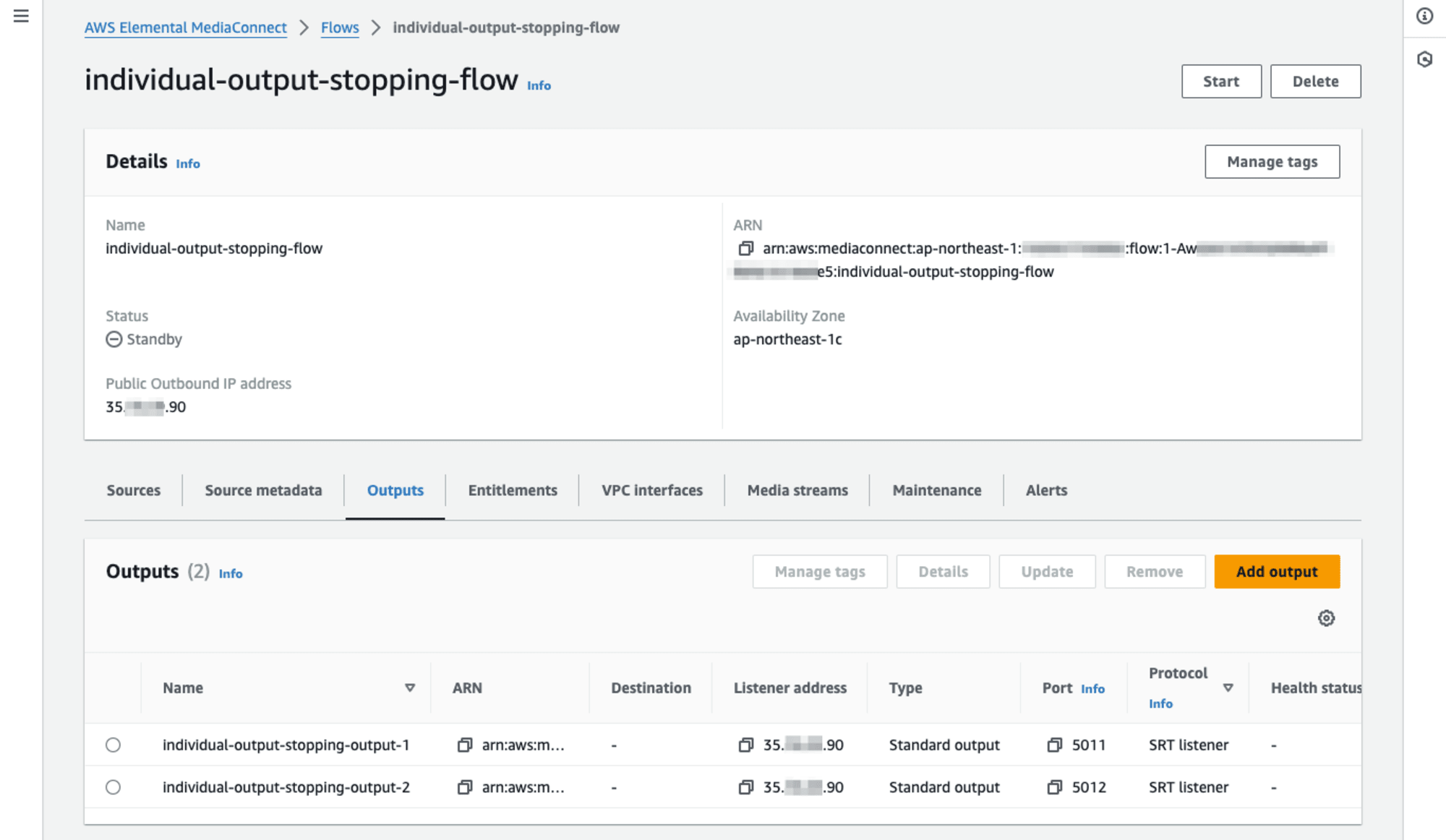This screenshot has width=1446, height=840.
Task: Switch to the Sources tab
Action: (x=134, y=490)
